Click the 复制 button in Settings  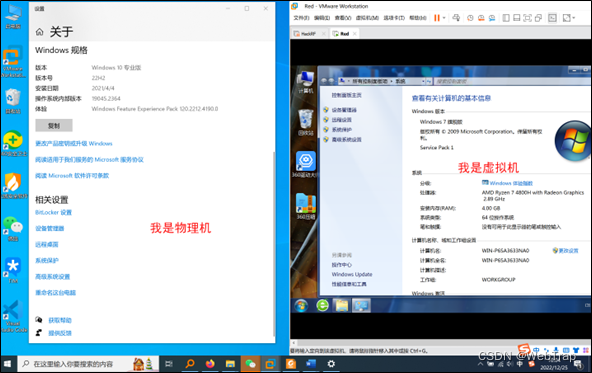click(54, 126)
